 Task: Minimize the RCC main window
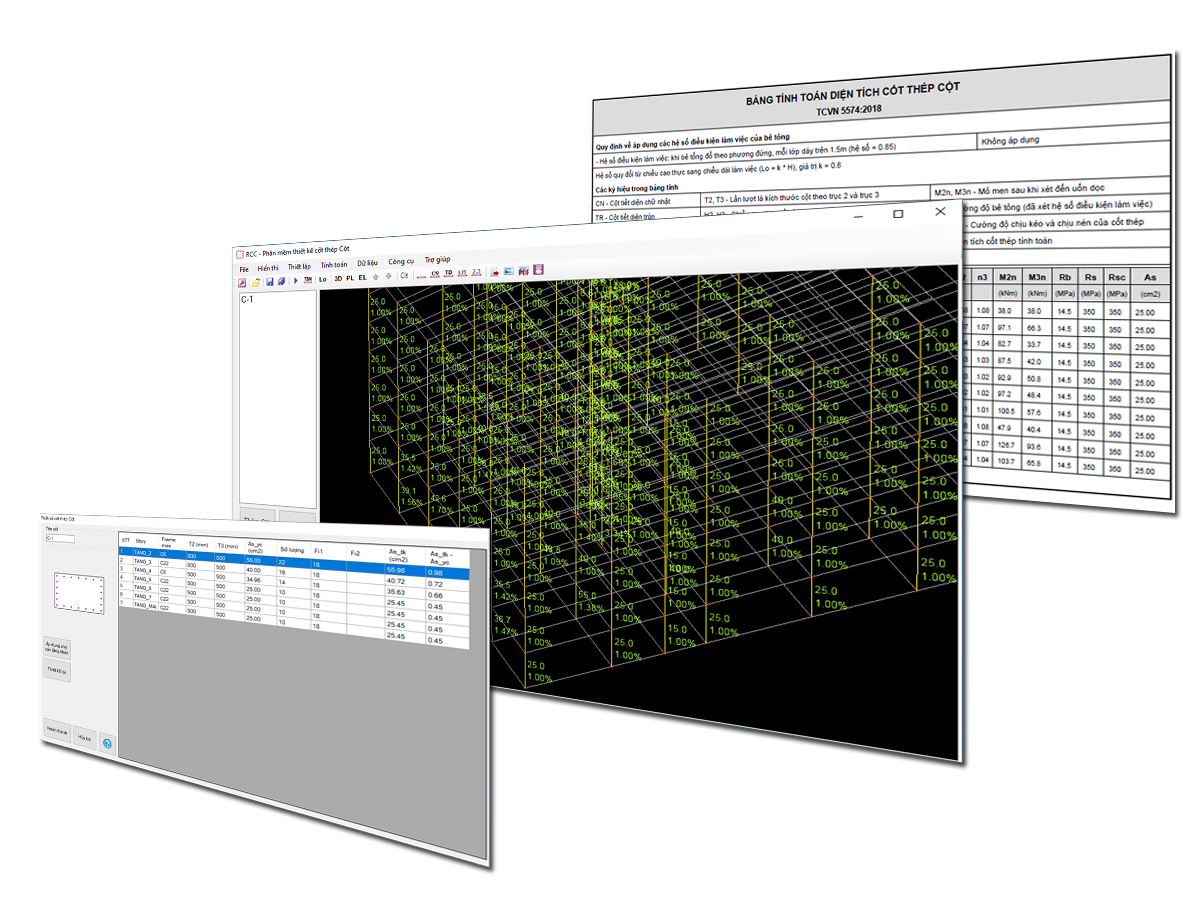(859, 216)
